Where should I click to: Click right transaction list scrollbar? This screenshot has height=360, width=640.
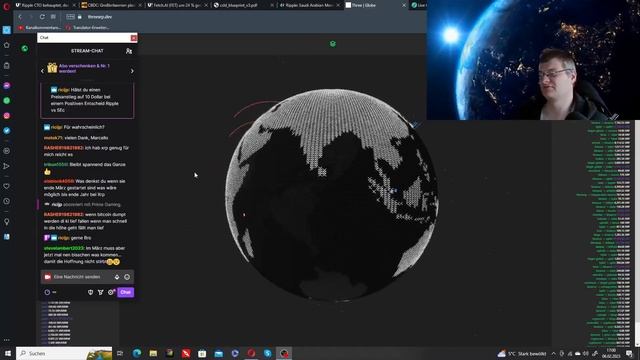(637, 233)
